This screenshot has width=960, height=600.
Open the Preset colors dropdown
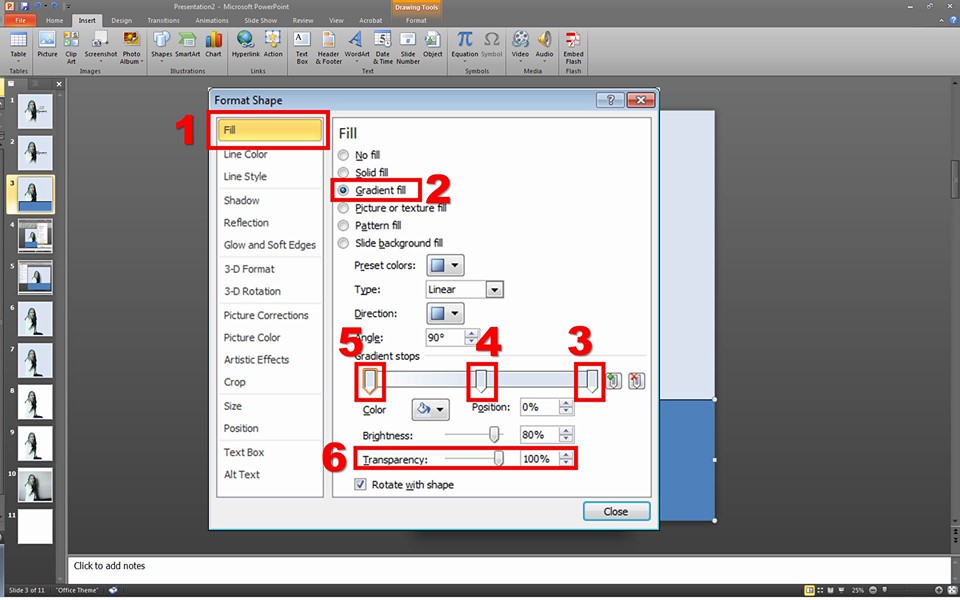tap(445, 266)
